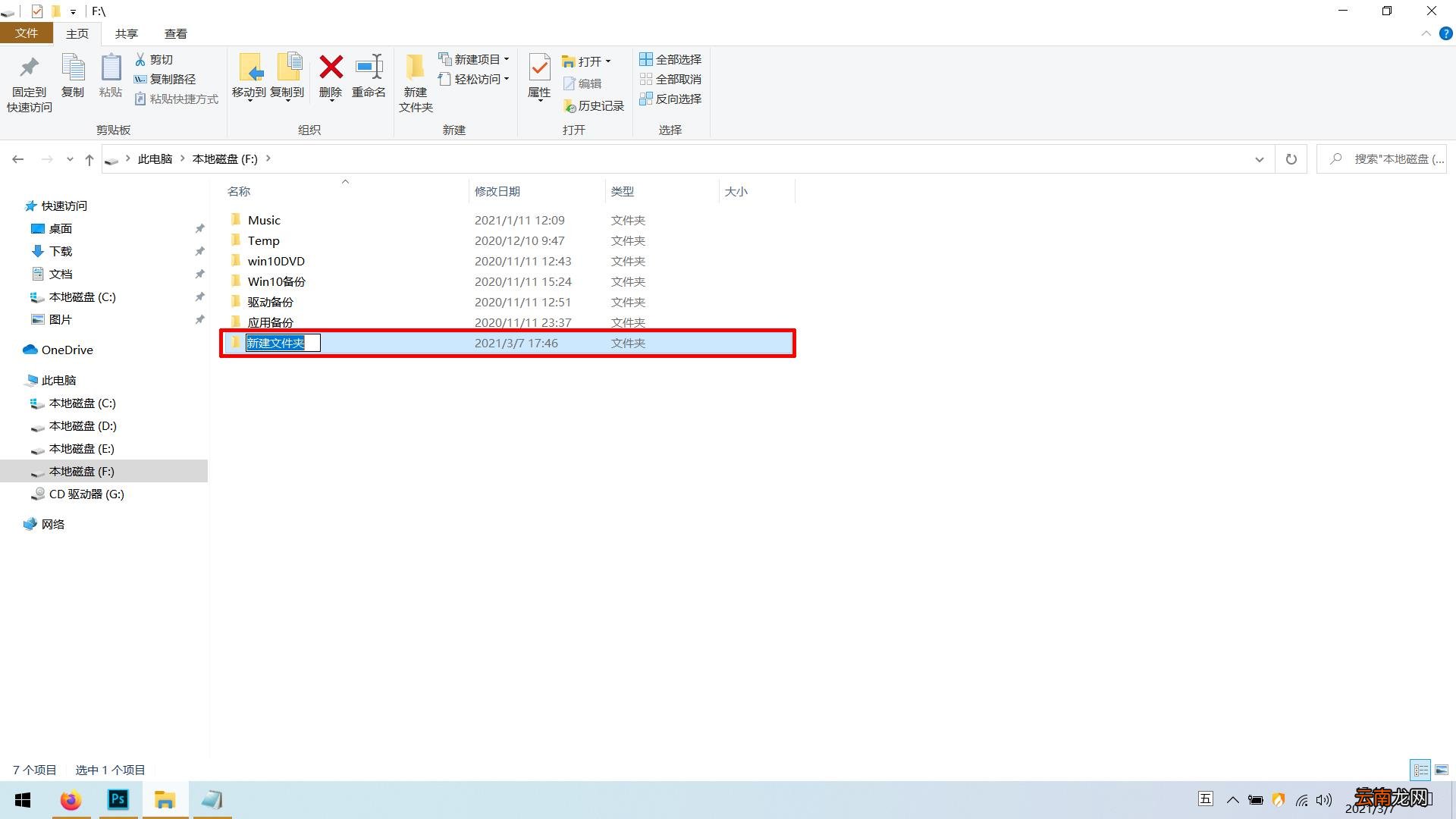
Task: Select OneDrive in navigation pane
Action: 58,350
